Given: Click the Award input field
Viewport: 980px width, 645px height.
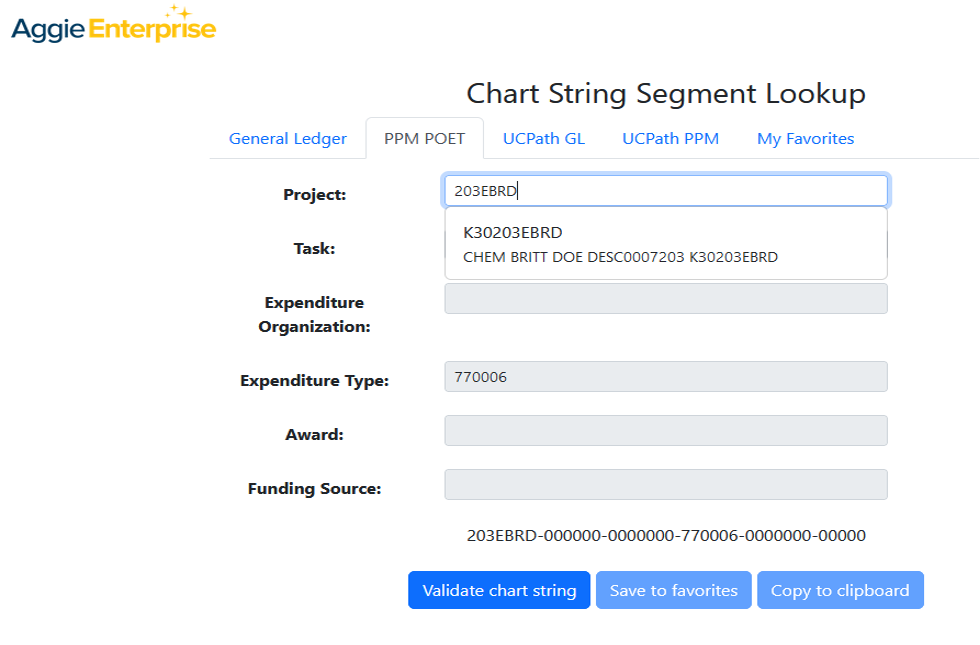Looking at the screenshot, I should point(665,430).
